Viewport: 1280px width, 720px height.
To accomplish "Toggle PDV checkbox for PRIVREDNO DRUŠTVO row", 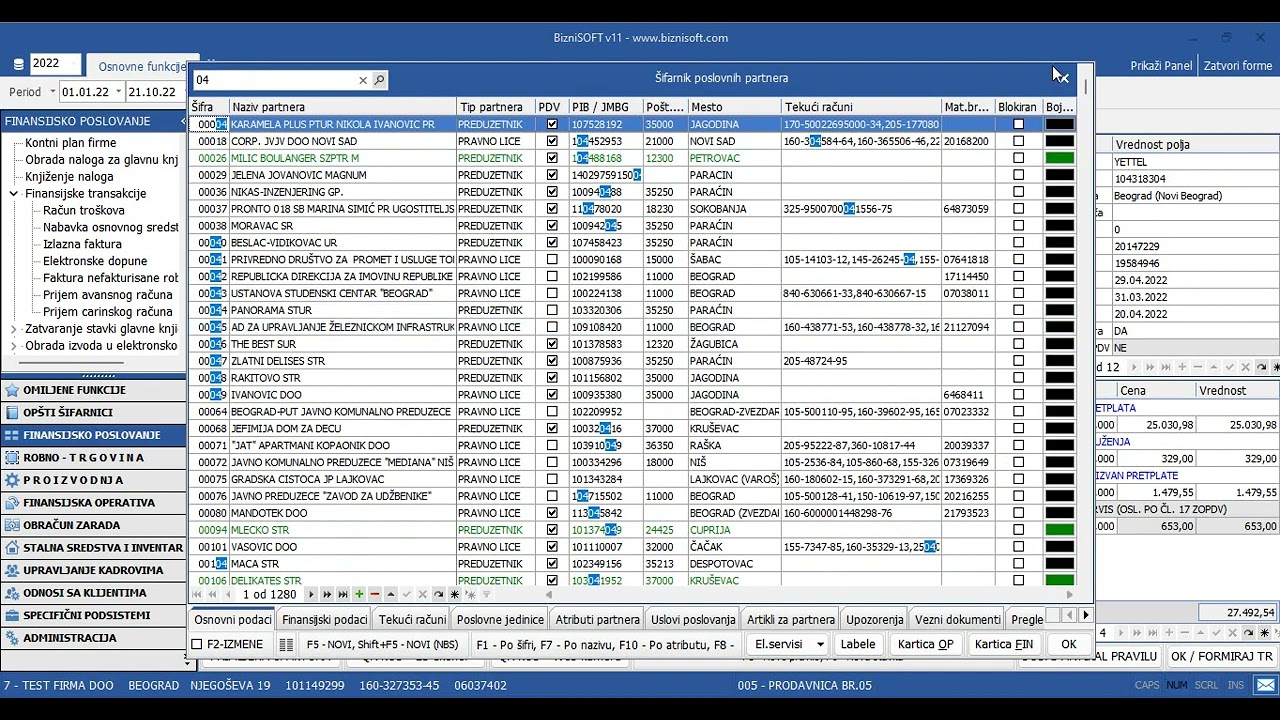I will click(551, 259).
